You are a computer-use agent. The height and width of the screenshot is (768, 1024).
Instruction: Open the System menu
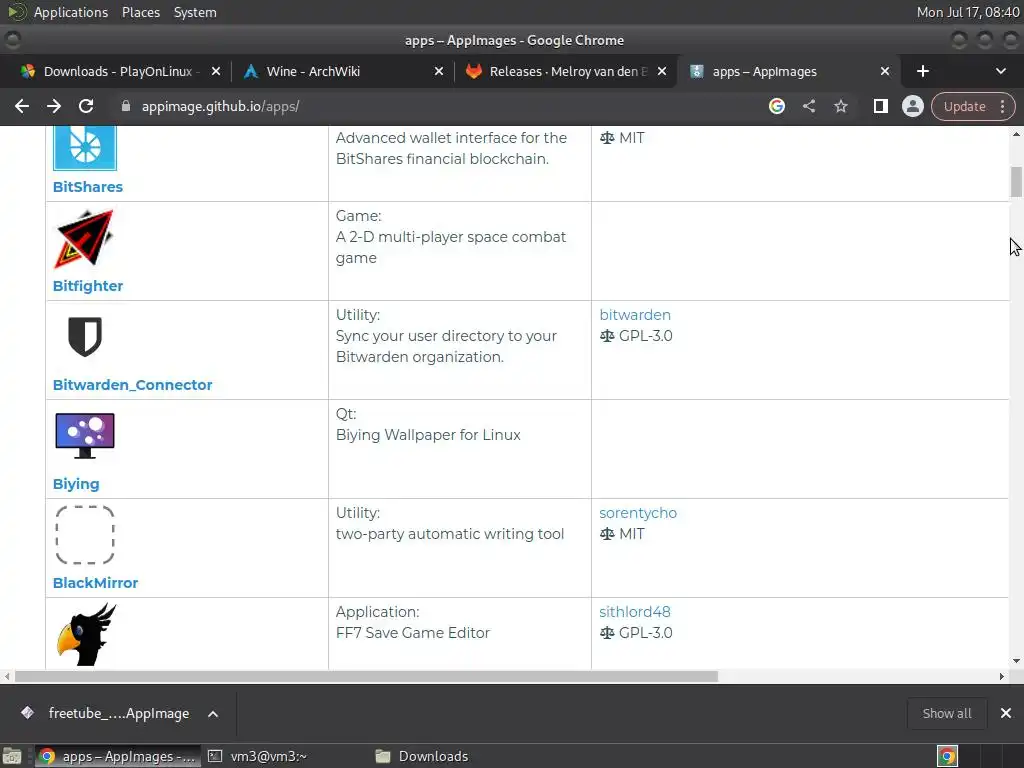point(195,12)
